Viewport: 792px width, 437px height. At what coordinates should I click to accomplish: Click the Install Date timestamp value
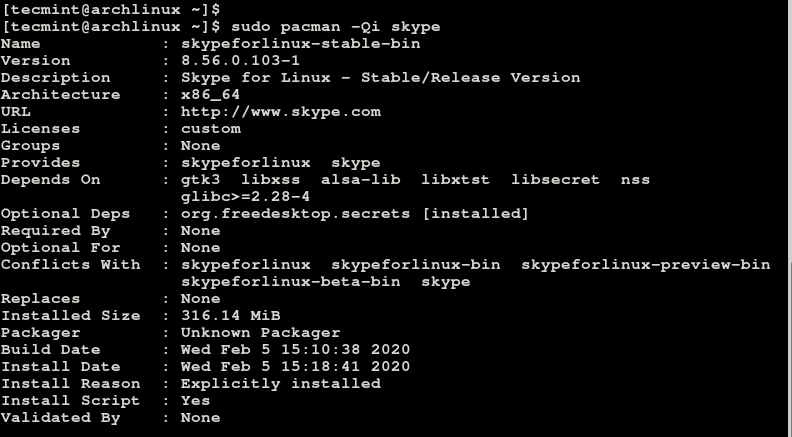tap(295, 366)
